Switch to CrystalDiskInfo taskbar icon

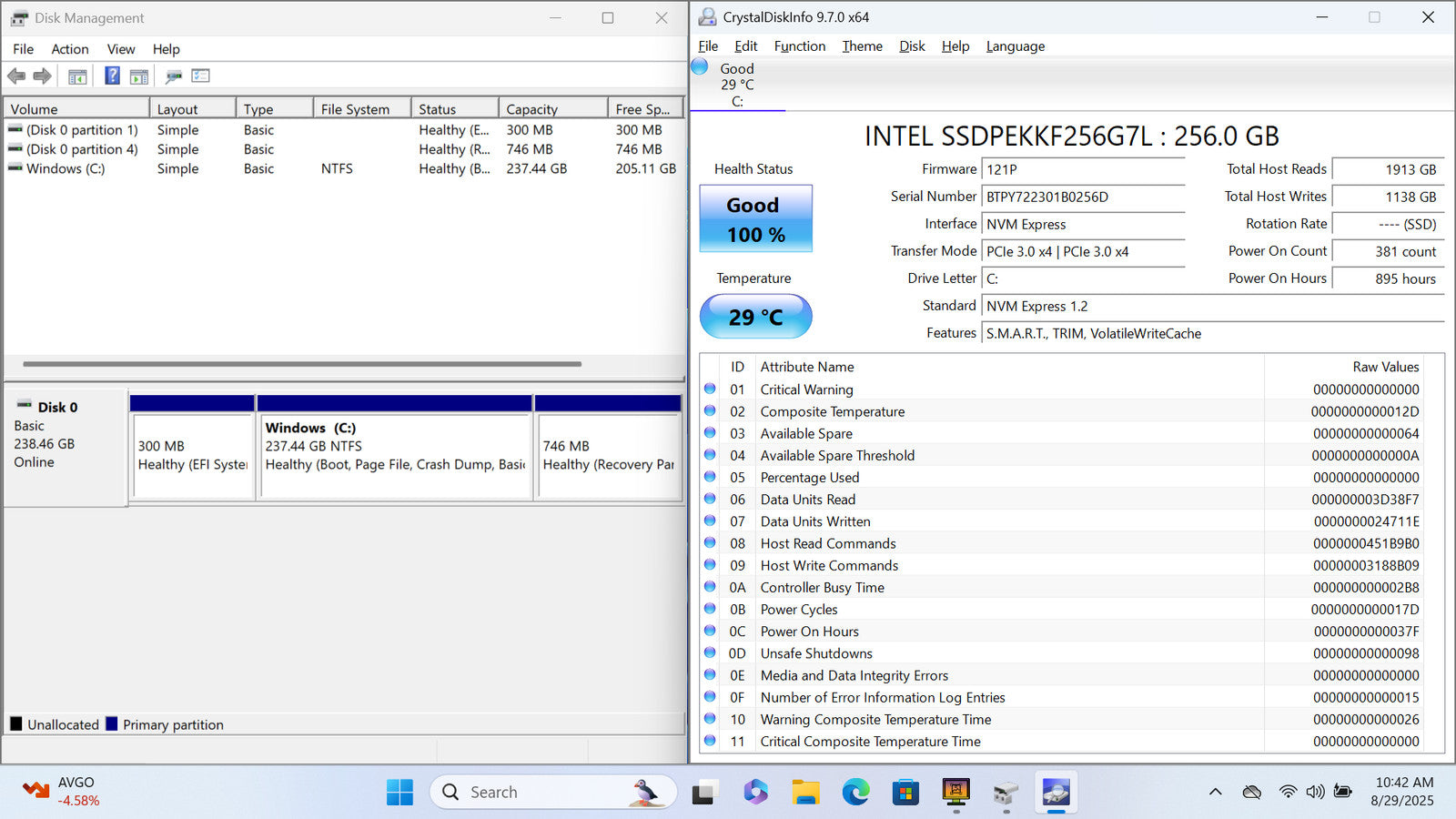[x=1056, y=793]
